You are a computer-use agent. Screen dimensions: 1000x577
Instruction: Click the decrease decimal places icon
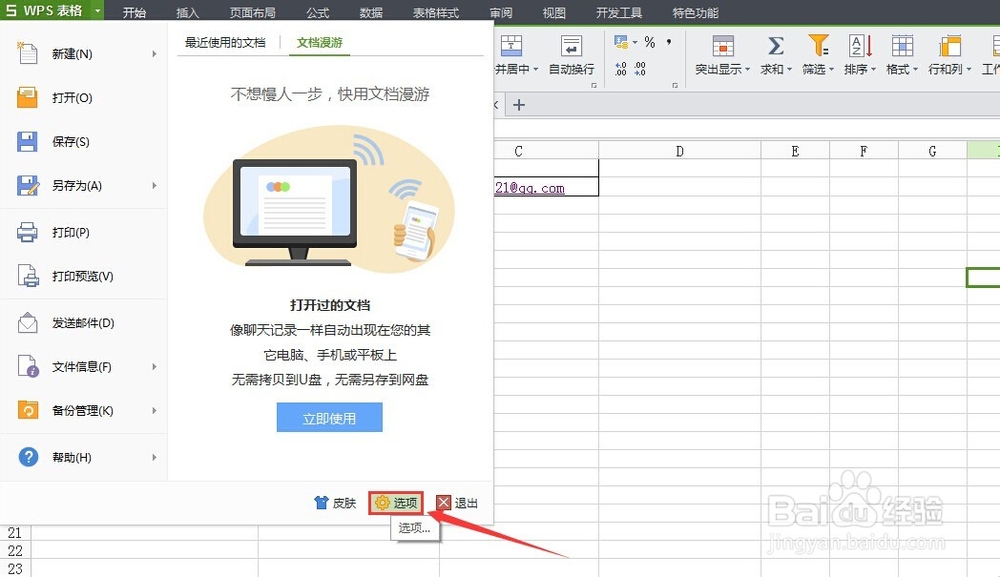click(640, 69)
